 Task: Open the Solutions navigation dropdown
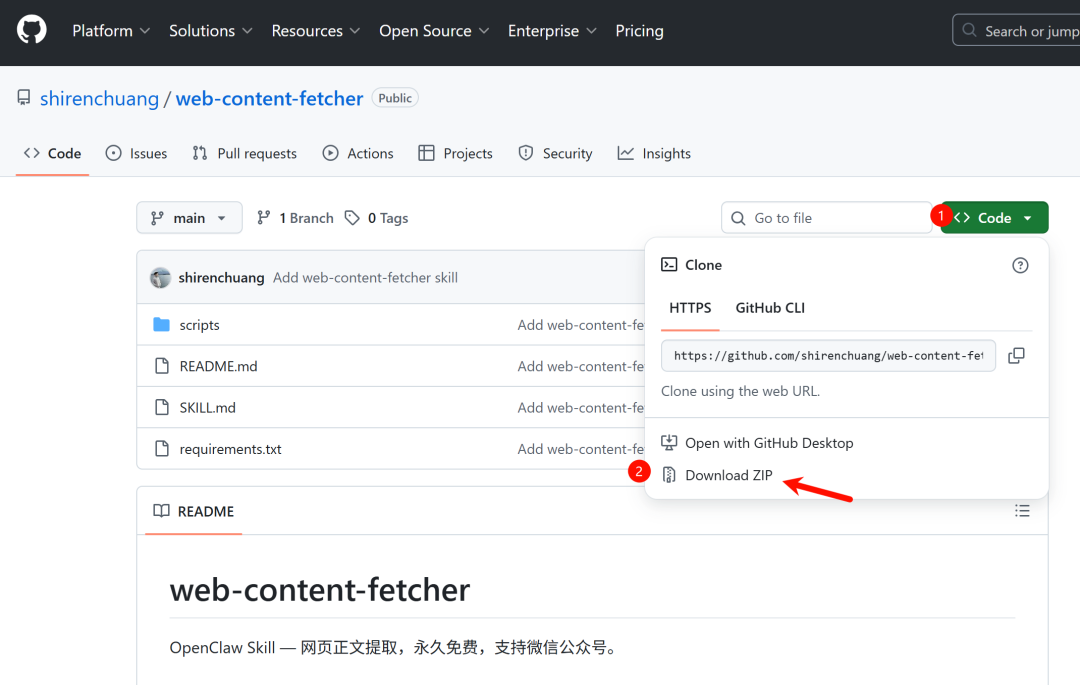pos(211,31)
